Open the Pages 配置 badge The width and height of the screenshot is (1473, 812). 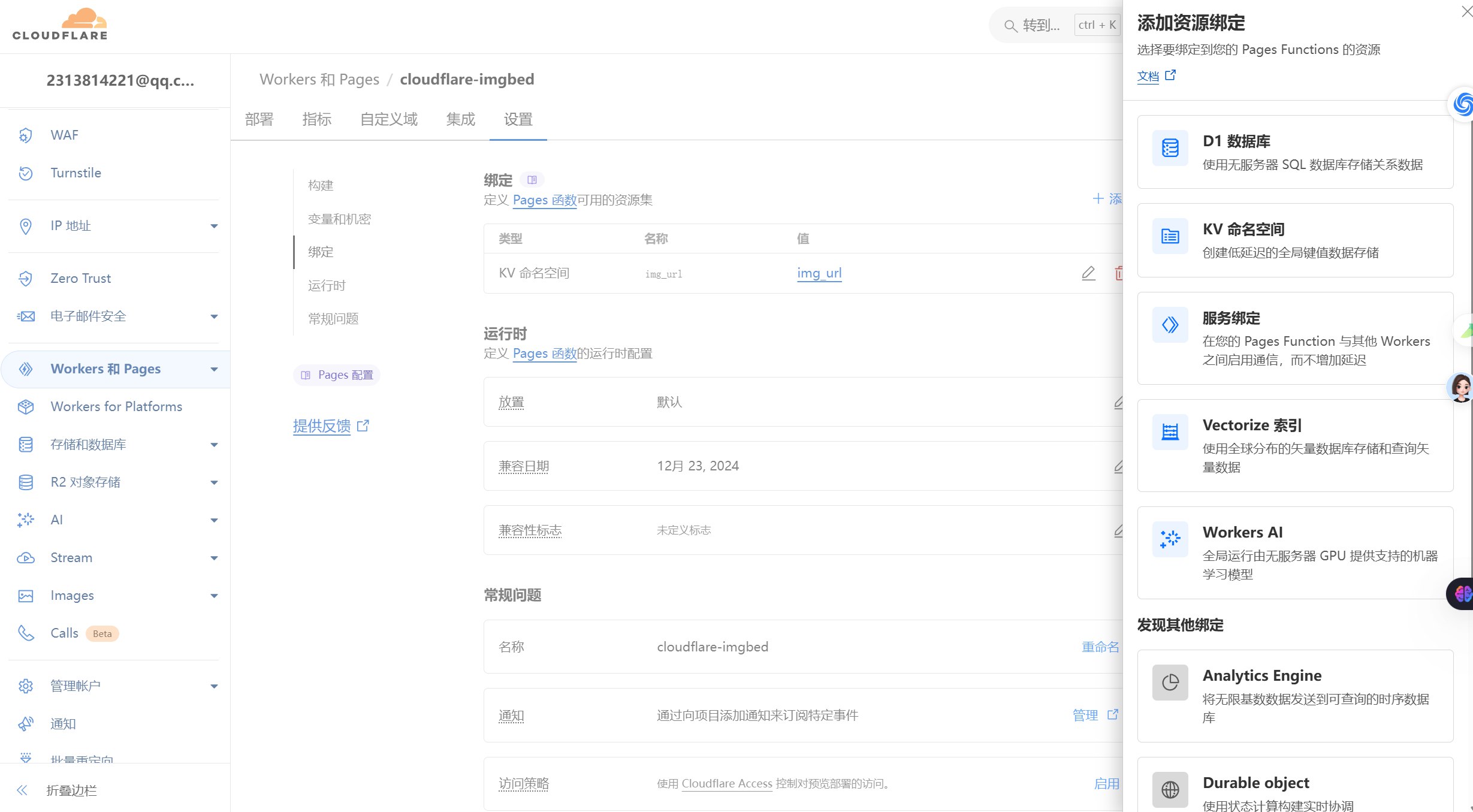(x=337, y=375)
